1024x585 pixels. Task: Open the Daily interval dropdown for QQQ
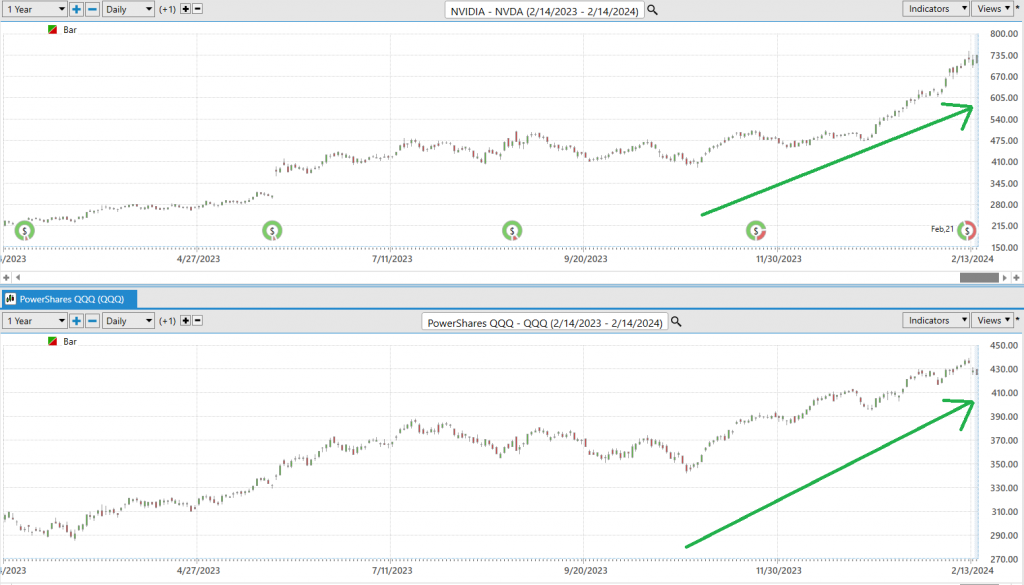tap(129, 321)
